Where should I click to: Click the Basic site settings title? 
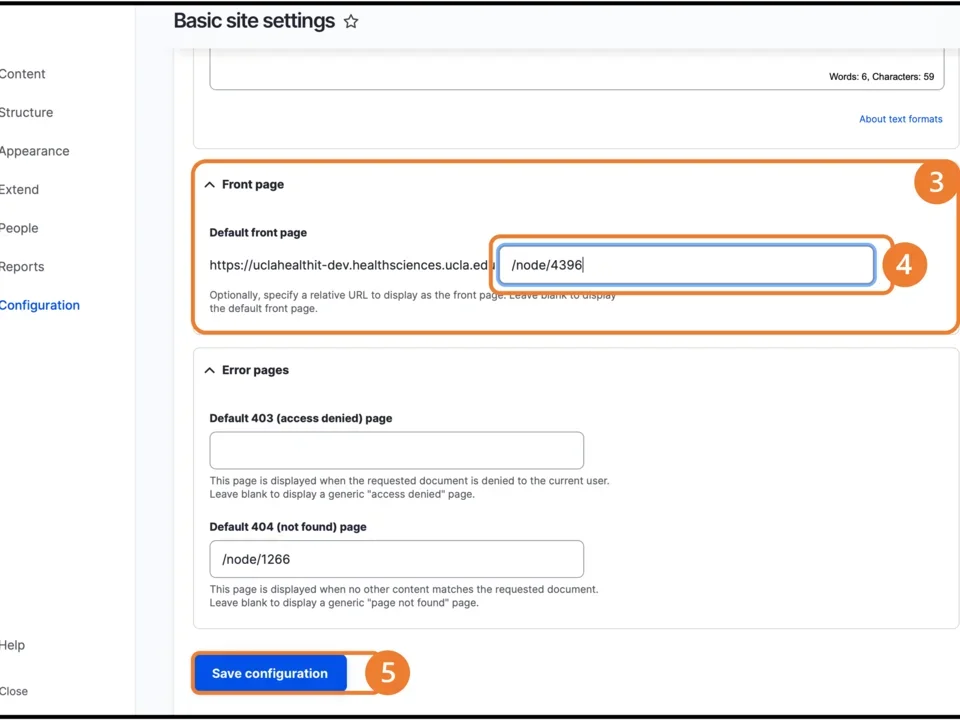point(253,20)
